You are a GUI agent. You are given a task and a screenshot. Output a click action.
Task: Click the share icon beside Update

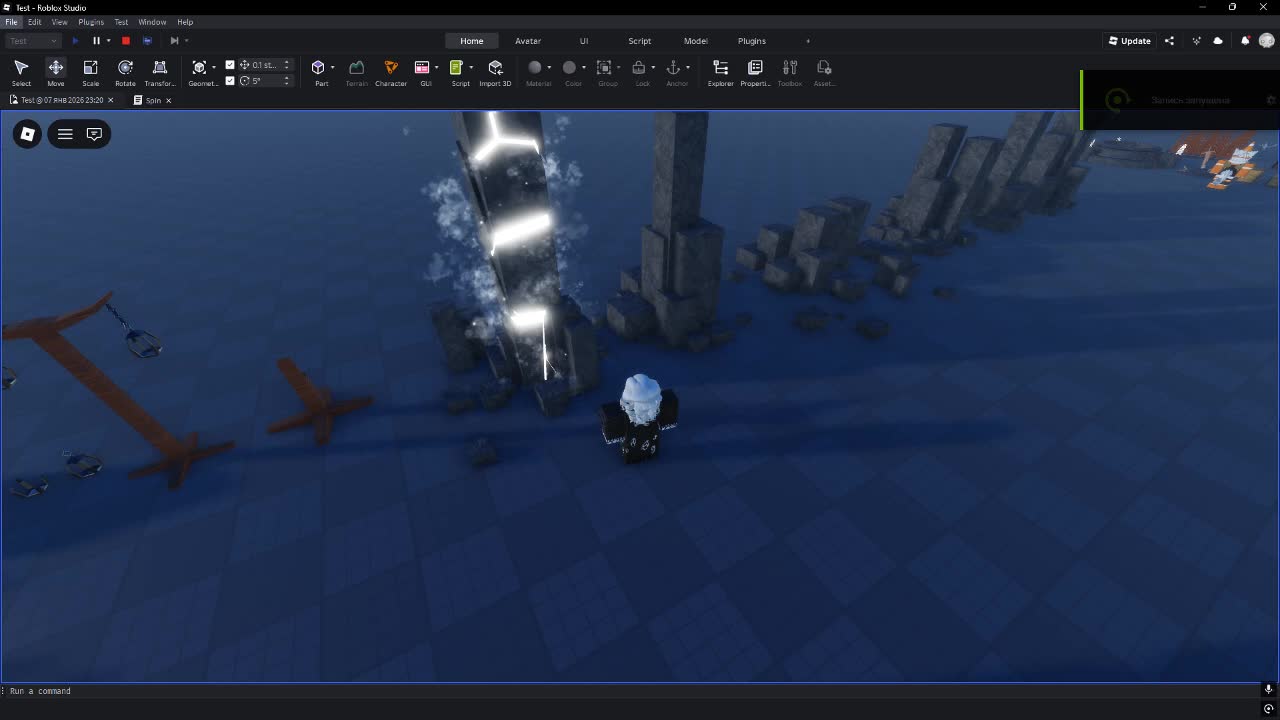click(1169, 41)
